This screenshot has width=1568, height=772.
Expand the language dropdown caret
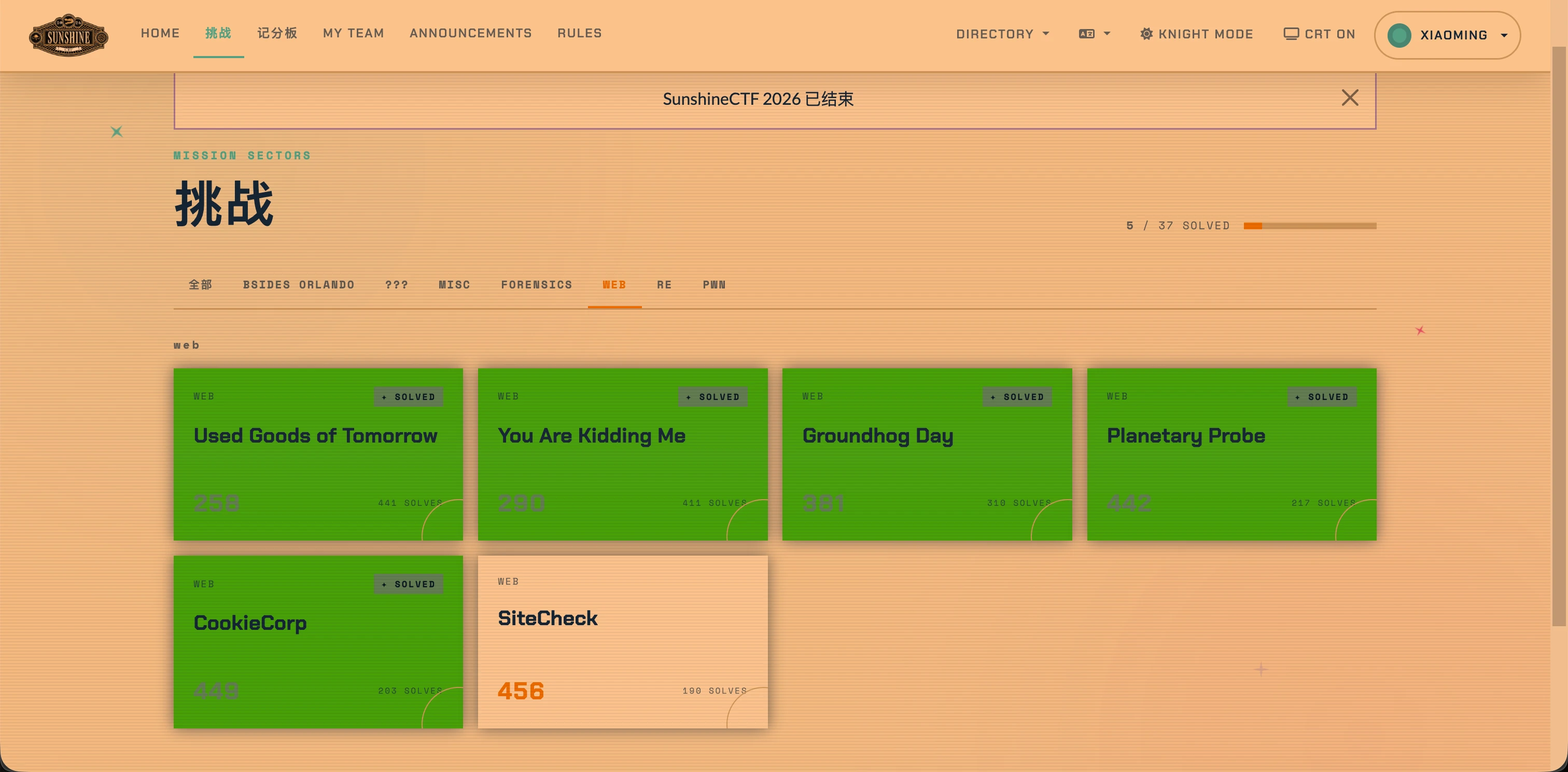click(1107, 34)
